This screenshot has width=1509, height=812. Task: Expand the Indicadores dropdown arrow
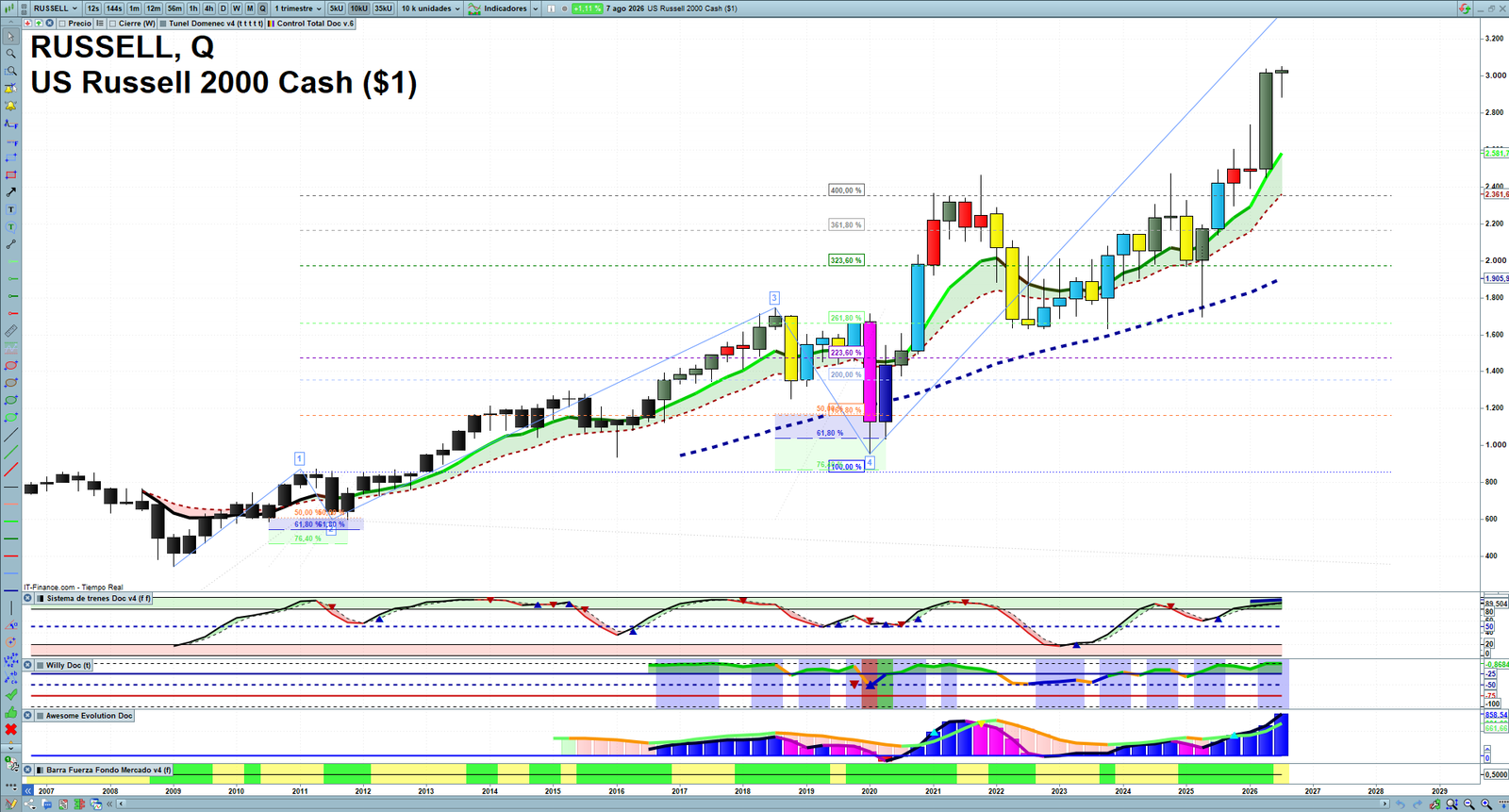tap(536, 8)
